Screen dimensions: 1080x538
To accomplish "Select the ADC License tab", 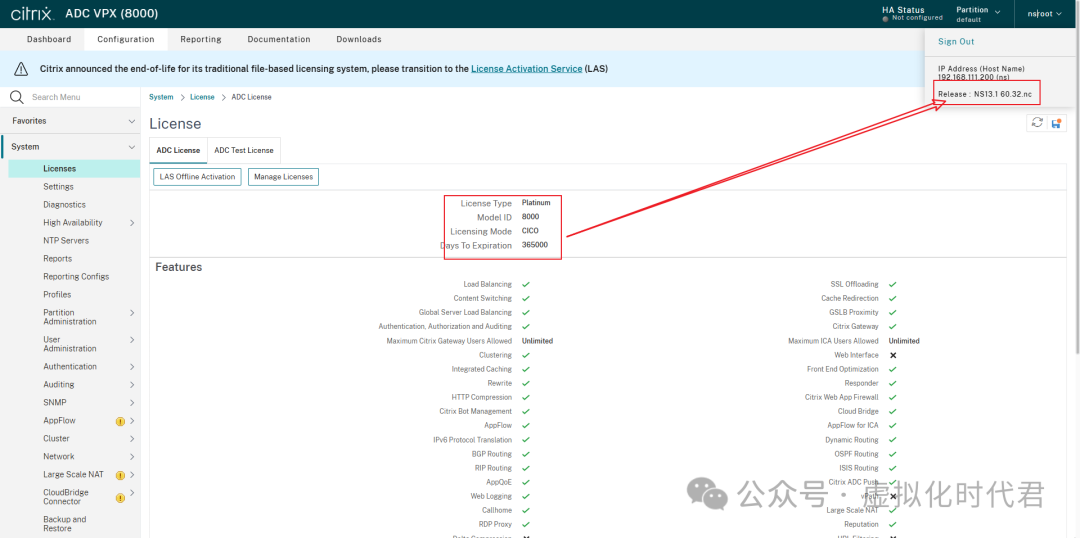I will 178,150.
